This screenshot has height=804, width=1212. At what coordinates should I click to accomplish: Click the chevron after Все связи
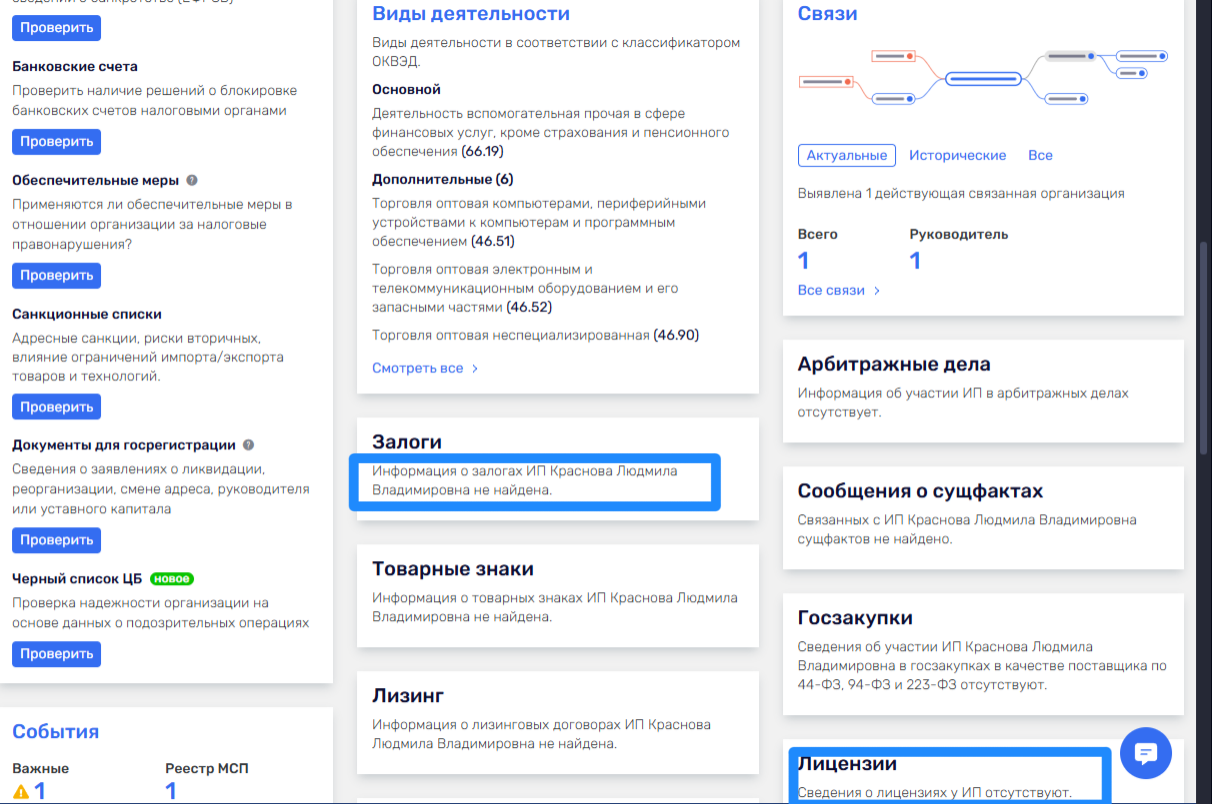tap(877, 290)
